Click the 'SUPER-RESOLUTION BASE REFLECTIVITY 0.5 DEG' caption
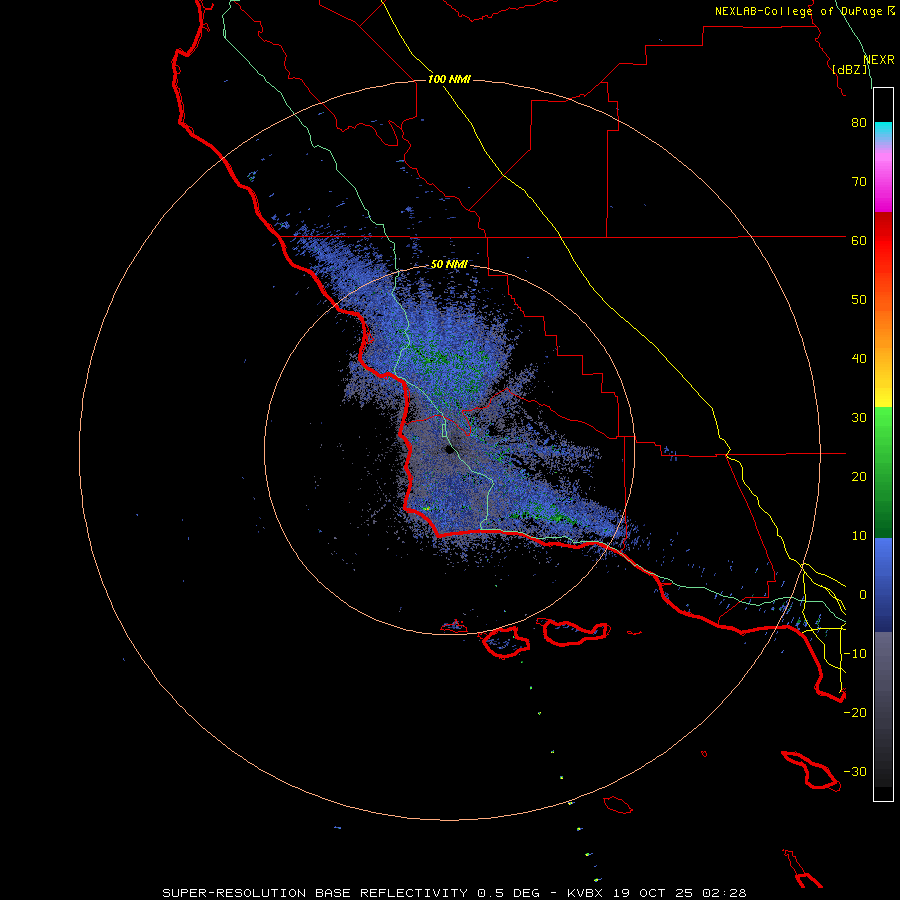 [x=351, y=893]
